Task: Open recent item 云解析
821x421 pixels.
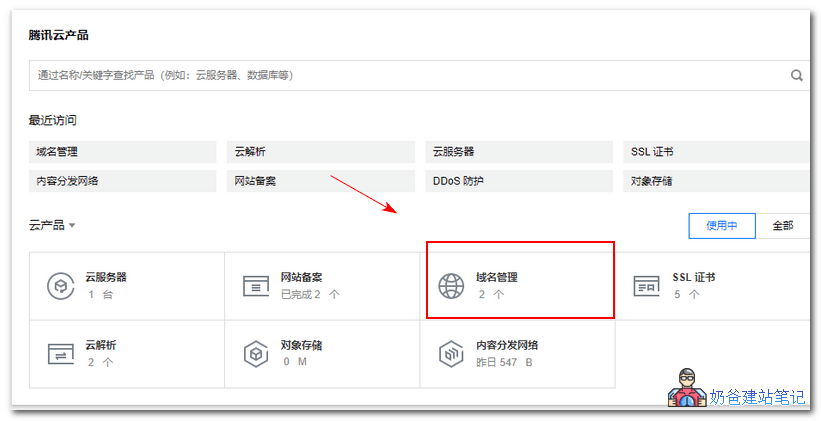Action: click(x=320, y=152)
